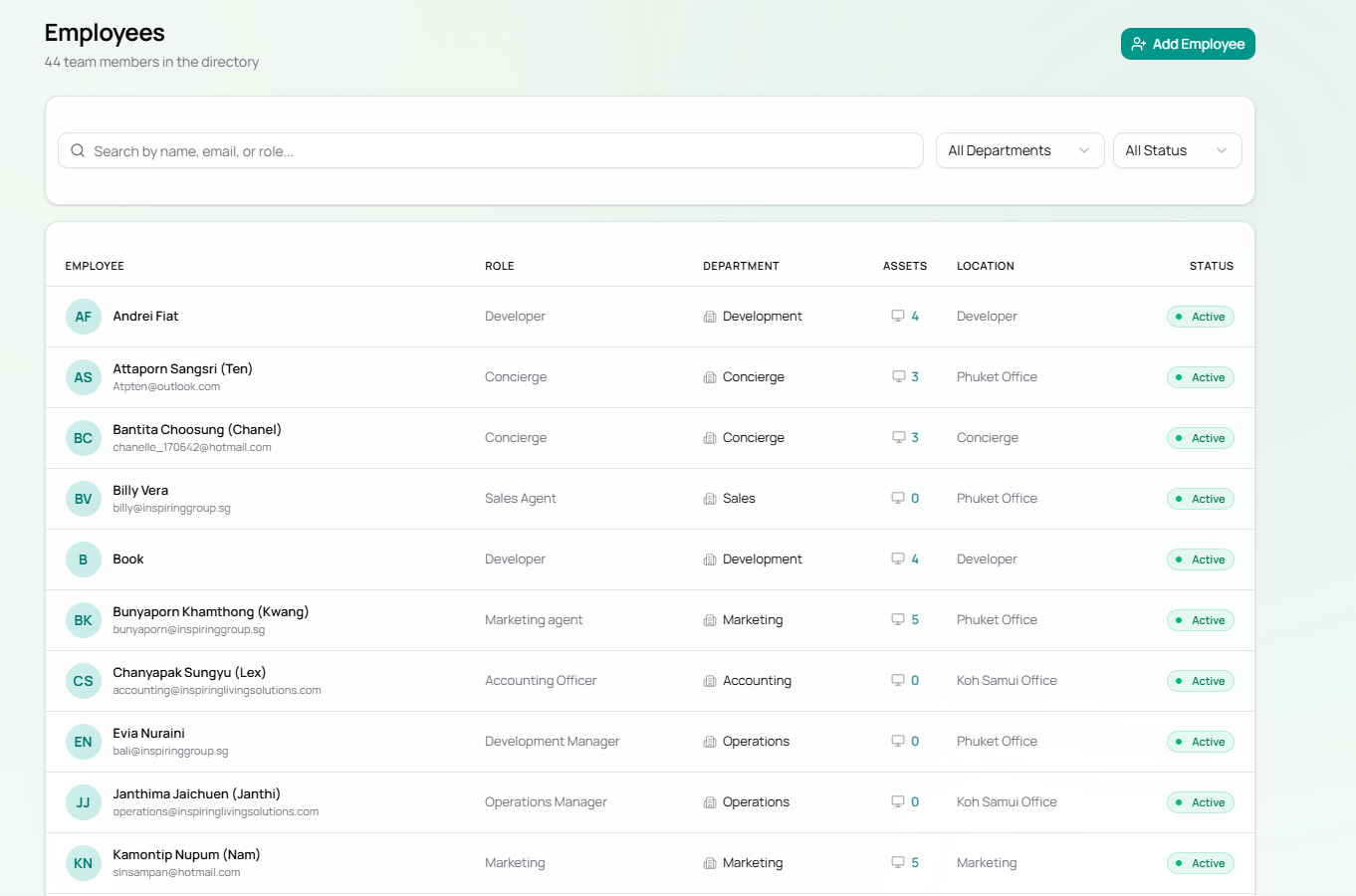Click the department icon in Billy Vera's Sales row

coord(710,499)
